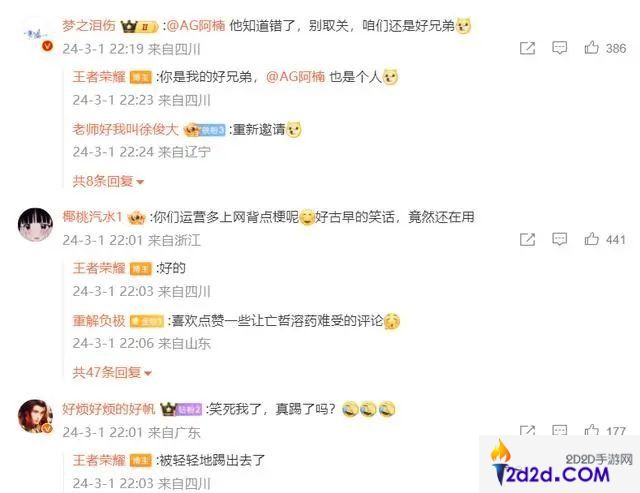View 好烦好烦的好帆 avatar picture
640x493 pixels.
(36, 416)
